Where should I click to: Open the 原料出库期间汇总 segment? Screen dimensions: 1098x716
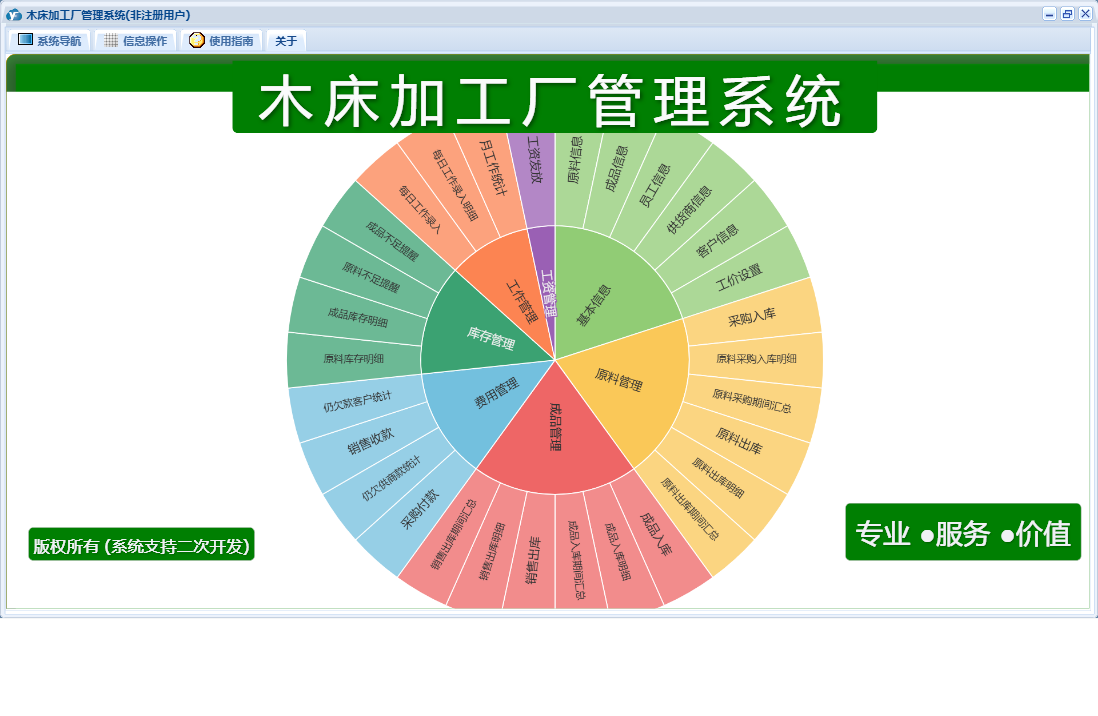[x=690, y=509]
